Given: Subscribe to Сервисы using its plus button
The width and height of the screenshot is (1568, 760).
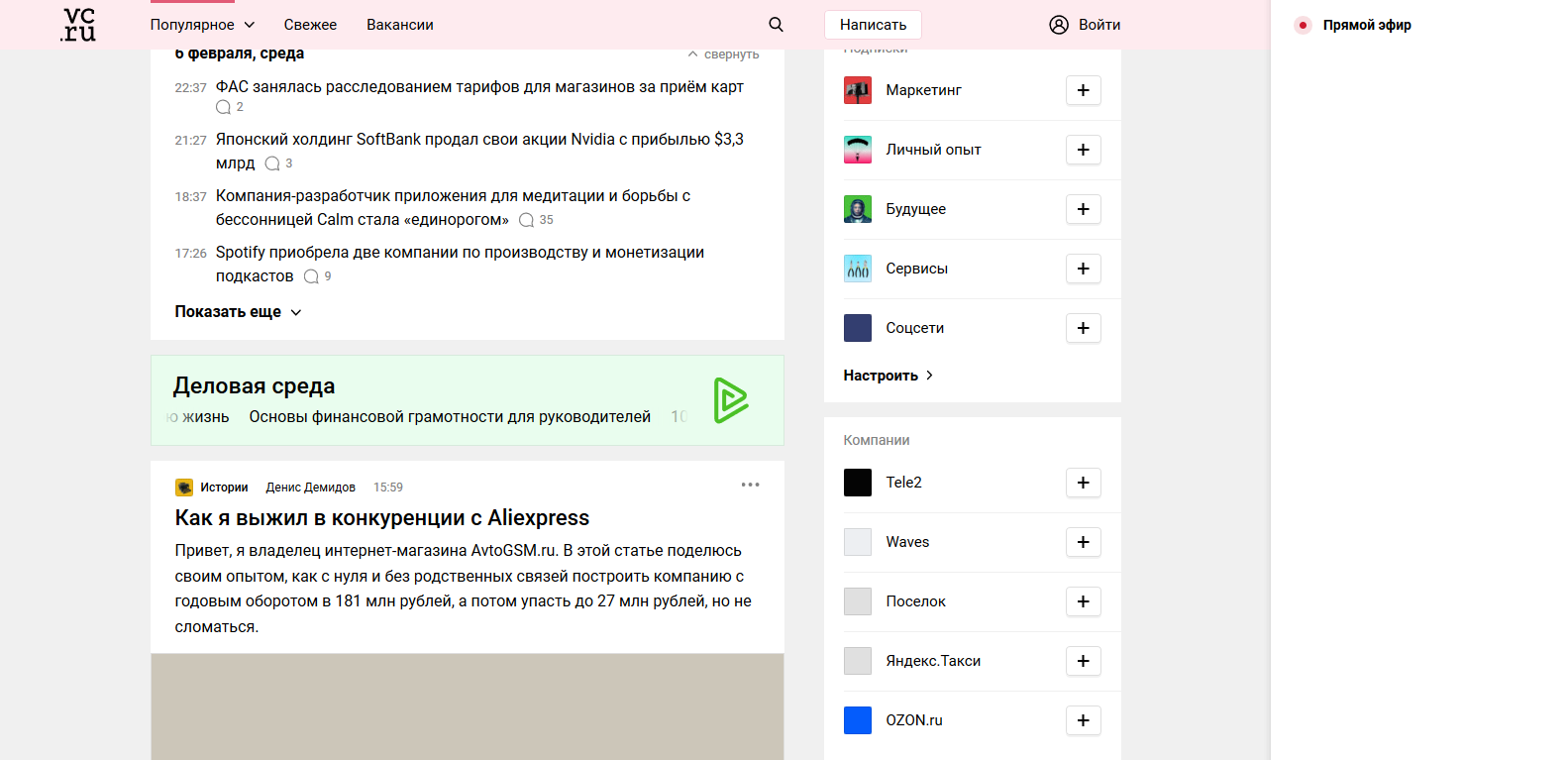Looking at the screenshot, I should [x=1084, y=269].
